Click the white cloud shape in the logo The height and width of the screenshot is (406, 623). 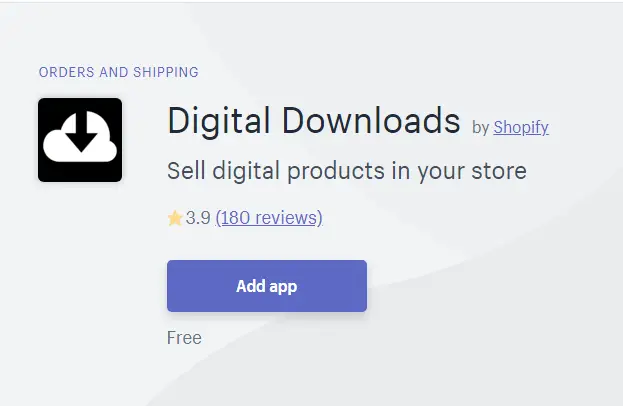click(80, 137)
